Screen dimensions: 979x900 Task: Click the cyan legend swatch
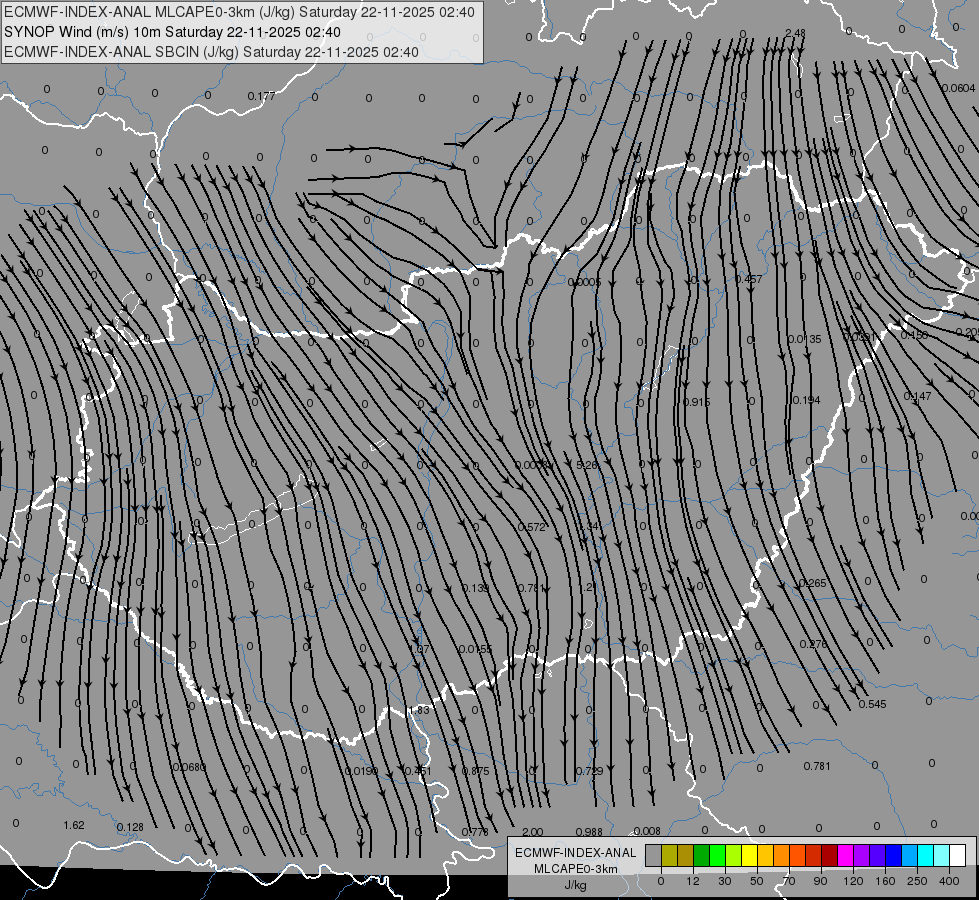point(926,855)
